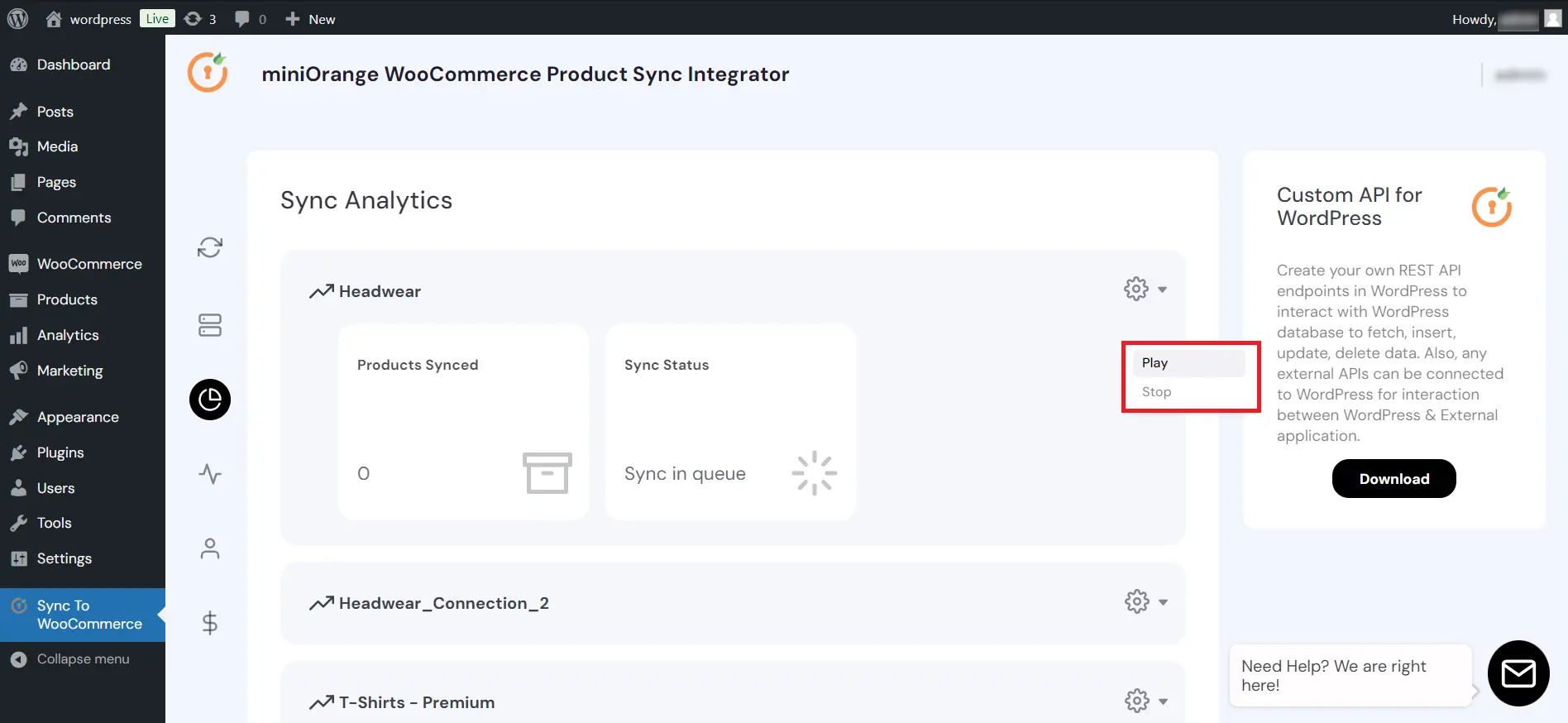Click the T-Shirts - Premium settings gear
Screen dimensions: 1568x723
pos(1137,701)
